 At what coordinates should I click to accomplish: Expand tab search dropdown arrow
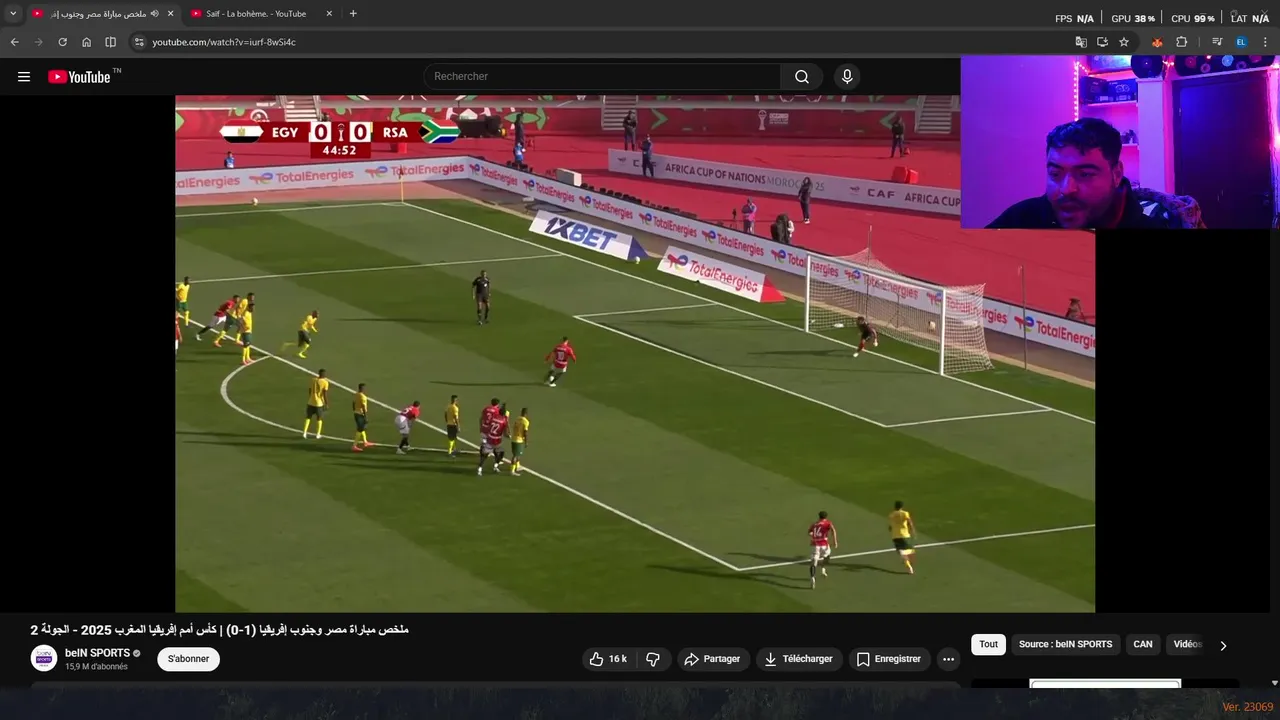13,14
